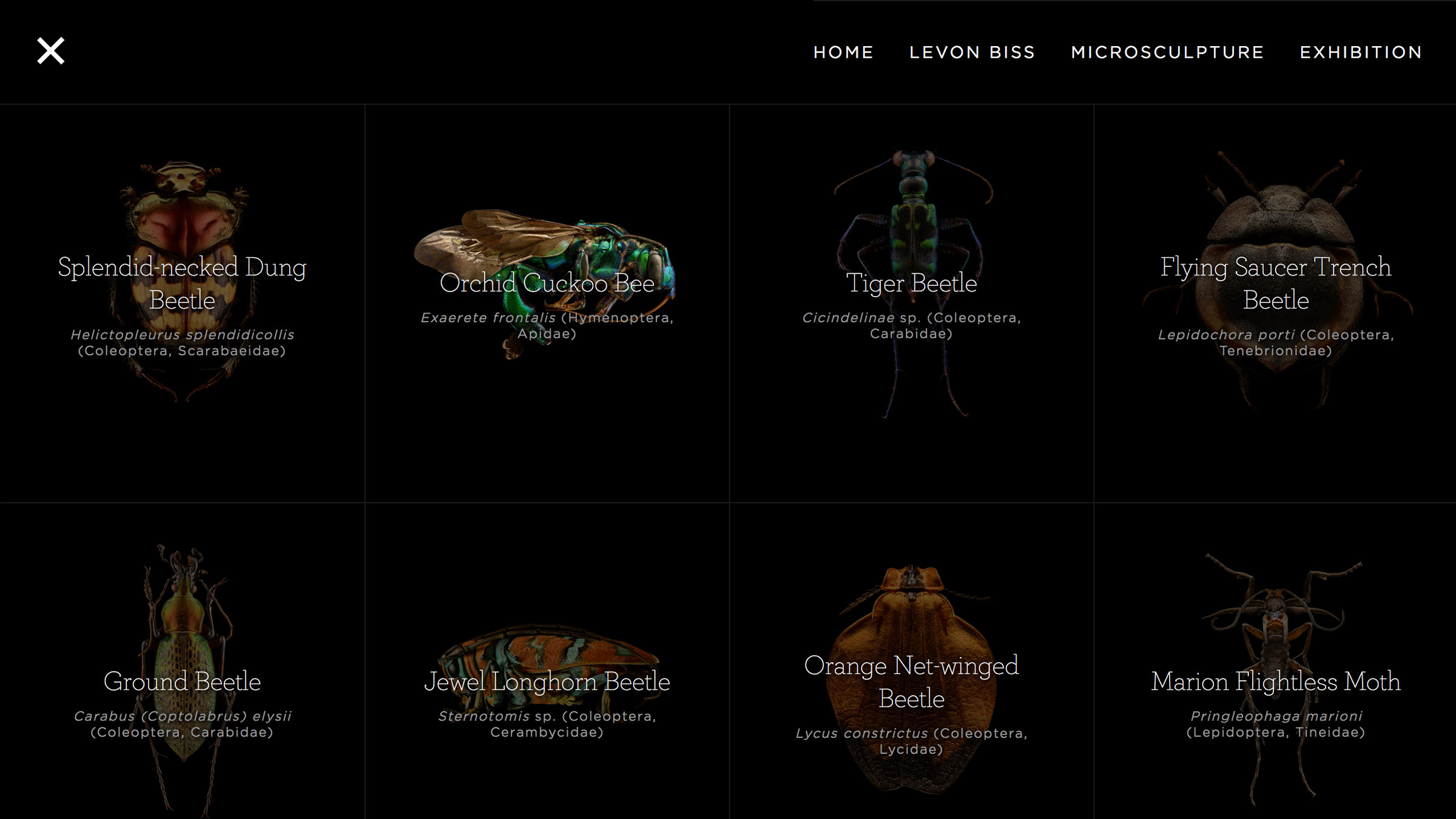This screenshot has width=1456, height=819.
Task: Select the Lycus constrictus scientific name text
Action: pyautogui.click(x=861, y=733)
